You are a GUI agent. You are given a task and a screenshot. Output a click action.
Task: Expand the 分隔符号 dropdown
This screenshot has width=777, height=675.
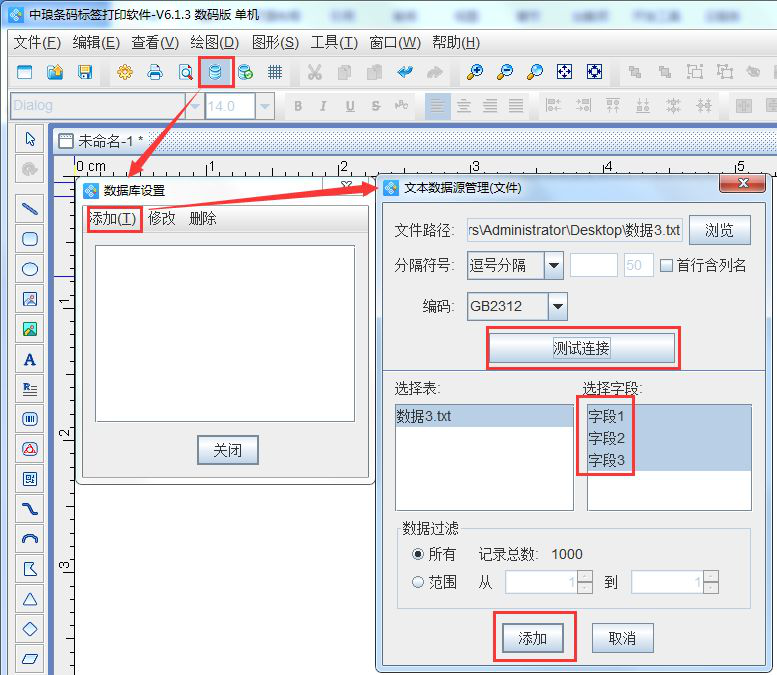pyautogui.click(x=554, y=266)
